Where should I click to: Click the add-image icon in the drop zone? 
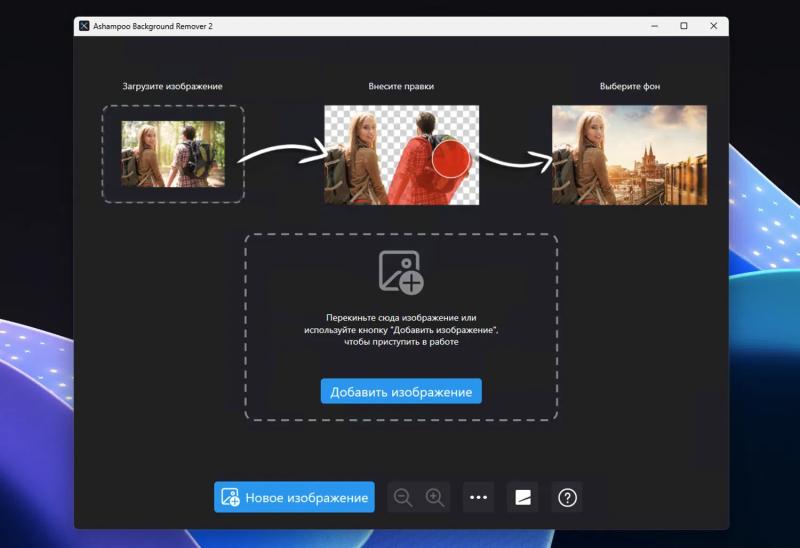click(401, 272)
